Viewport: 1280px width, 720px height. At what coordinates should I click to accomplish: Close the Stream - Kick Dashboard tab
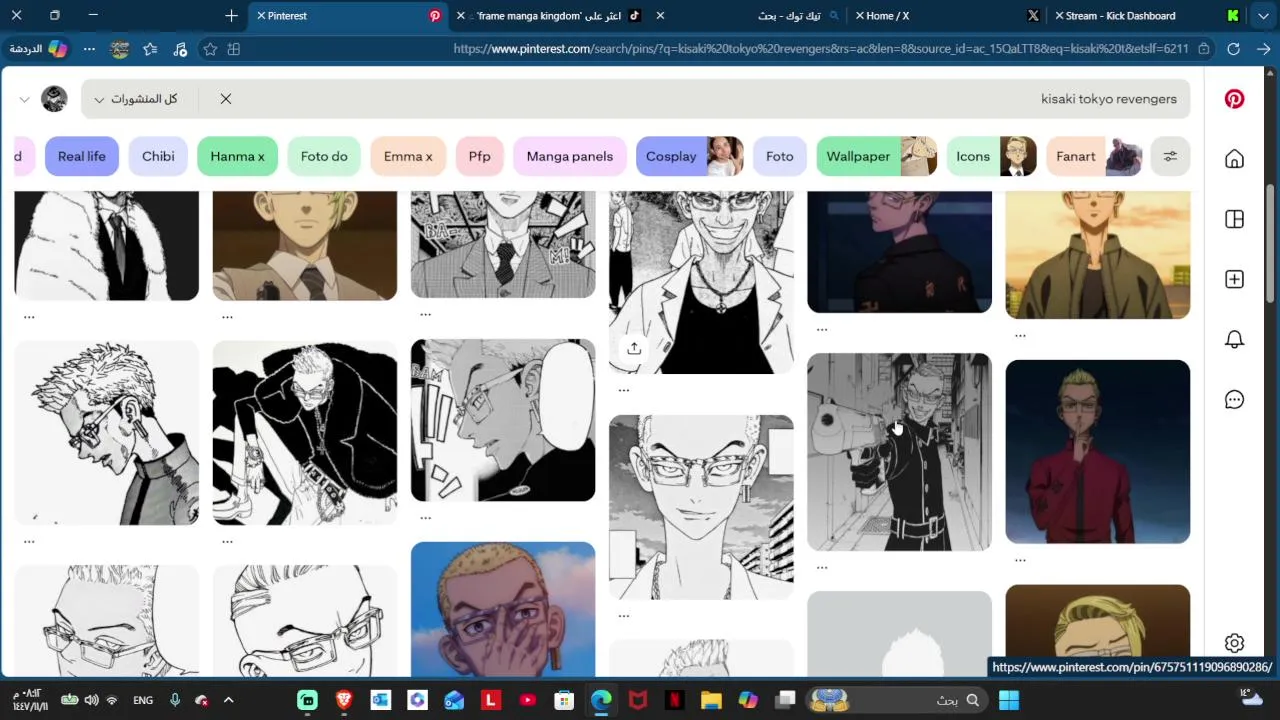click(1061, 15)
